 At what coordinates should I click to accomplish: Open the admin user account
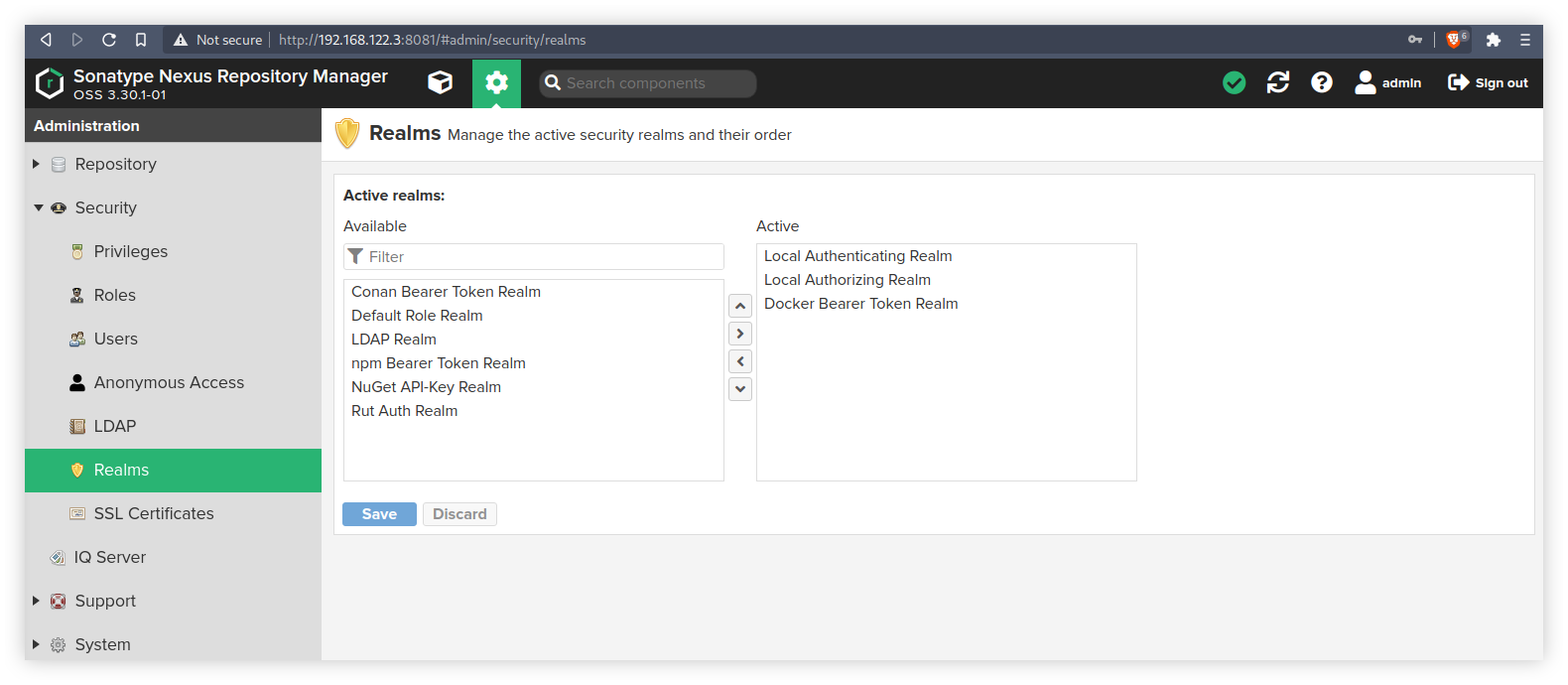1387,82
